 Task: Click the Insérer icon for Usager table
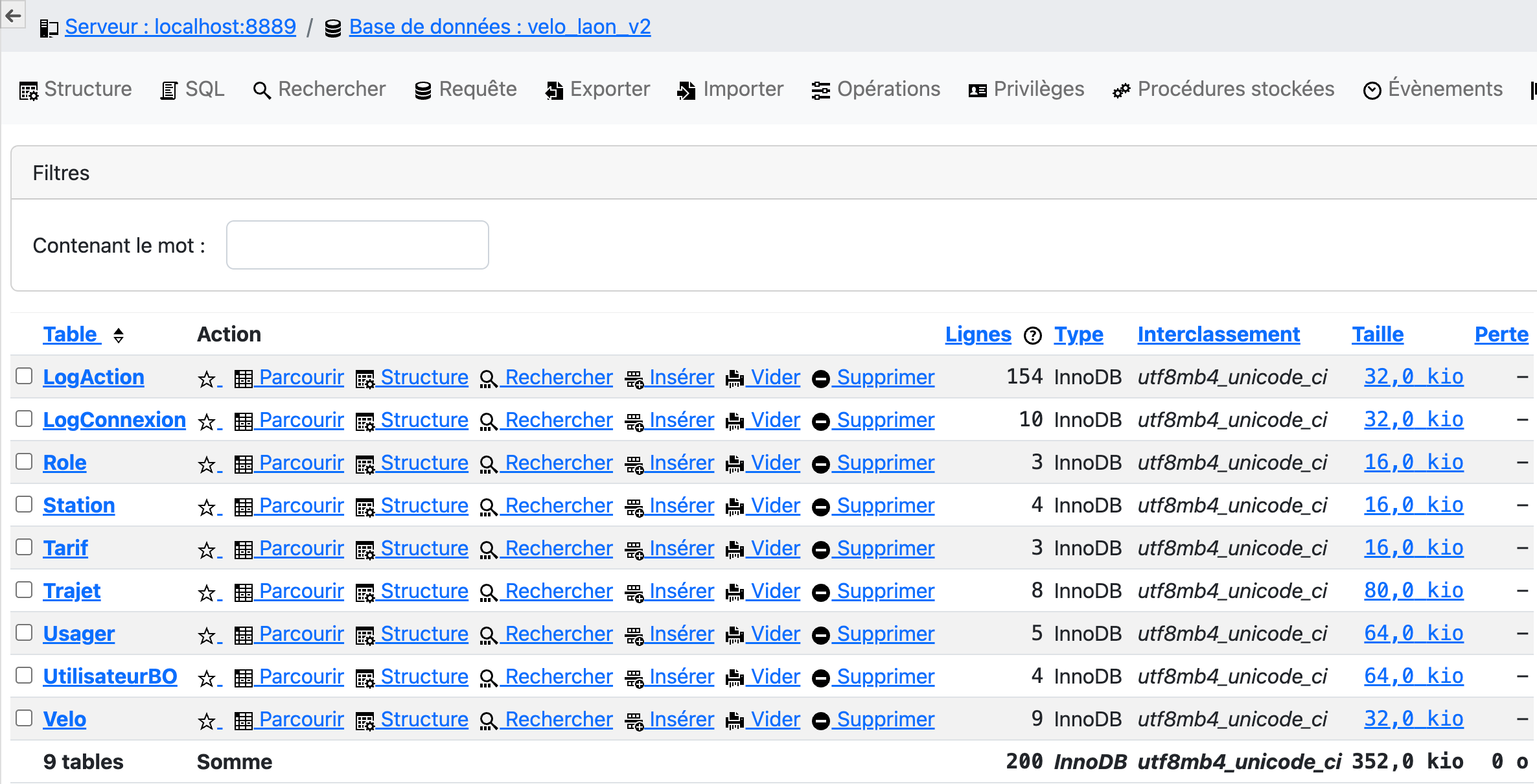click(634, 636)
